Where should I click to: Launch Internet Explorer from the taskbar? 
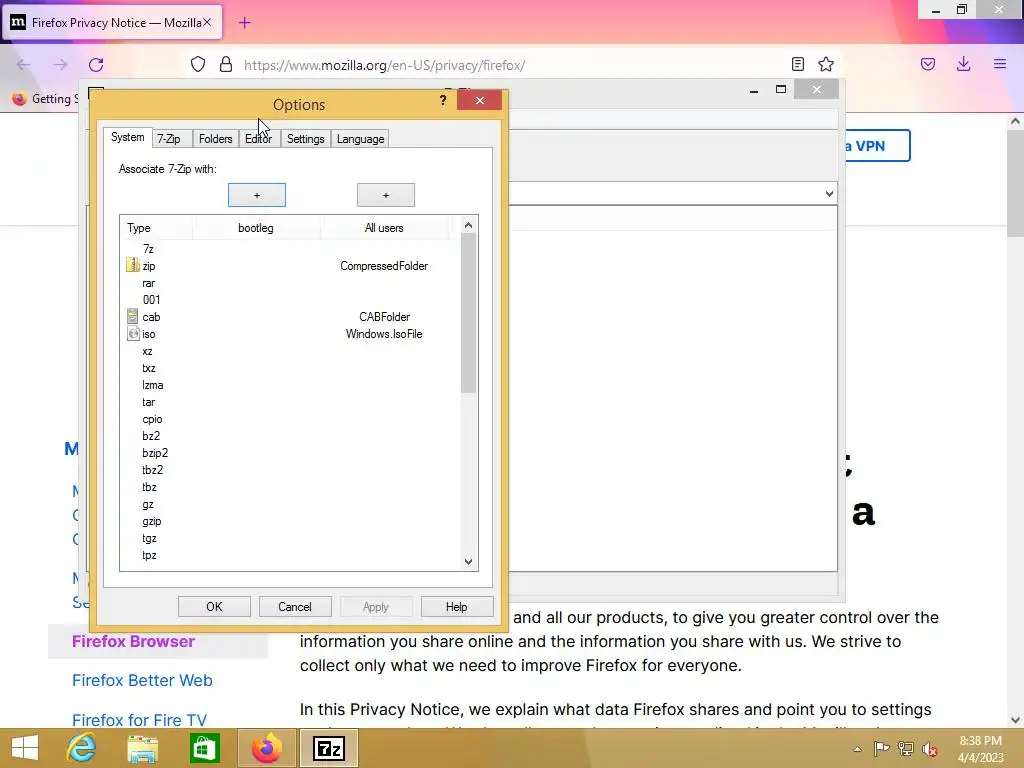[82, 748]
